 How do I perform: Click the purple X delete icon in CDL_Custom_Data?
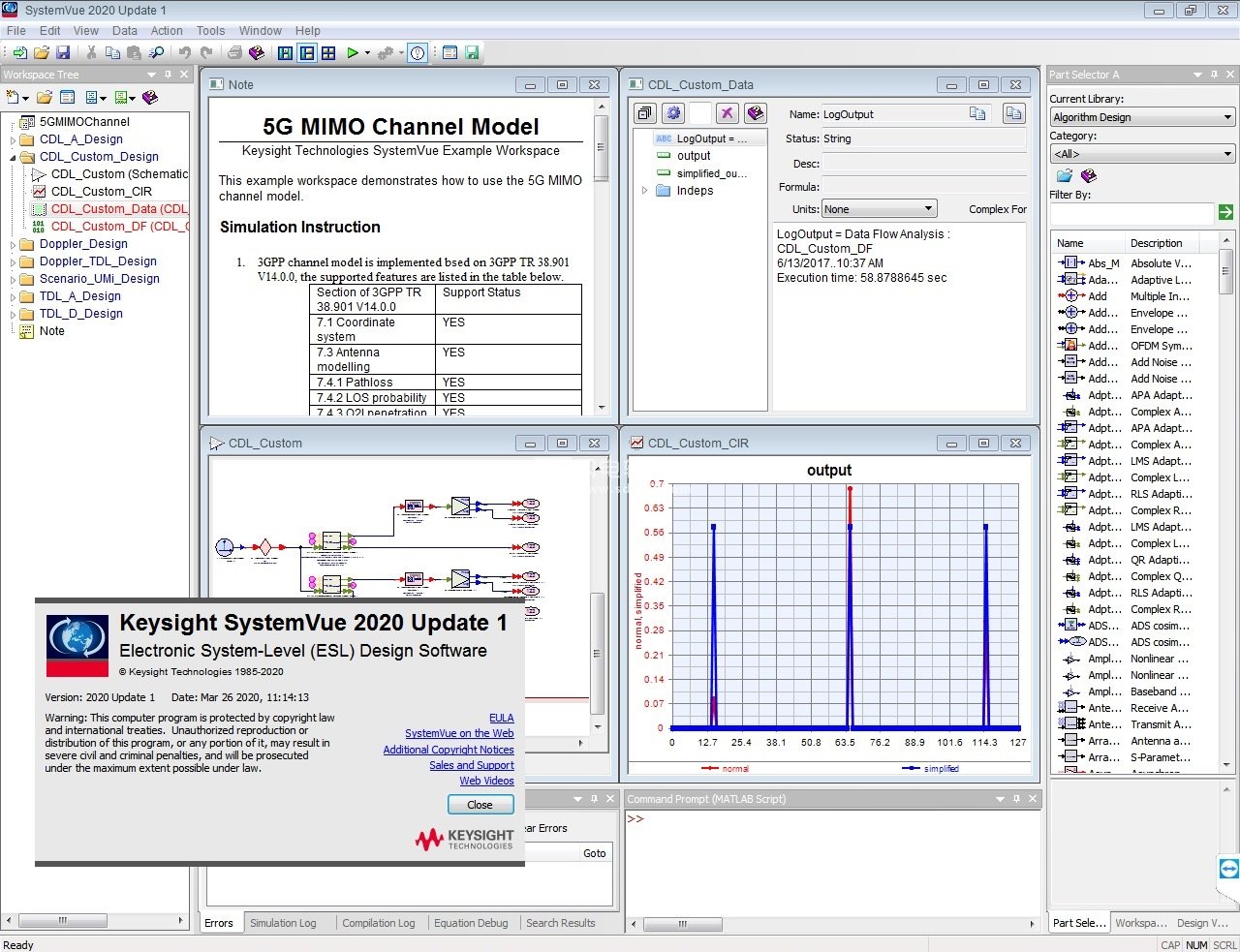[x=728, y=113]
